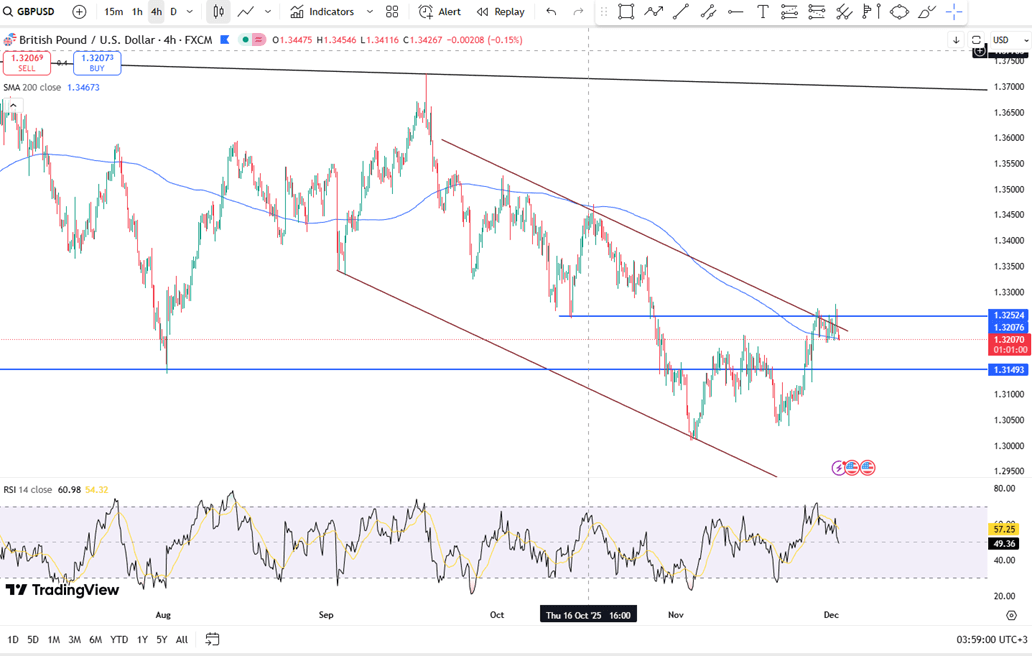Open the GBPUSD symbol search field

click(x=35, y=12)
